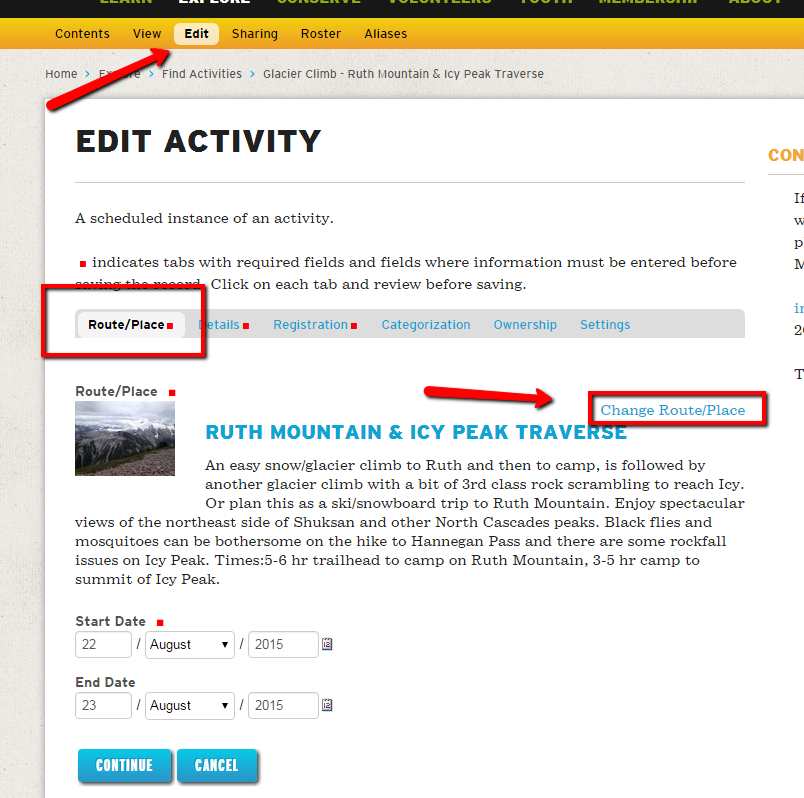The image size is (804, 798).
Task: Click the Change Route/Place link
Action: pyautogui.click(x=672, y=410)
